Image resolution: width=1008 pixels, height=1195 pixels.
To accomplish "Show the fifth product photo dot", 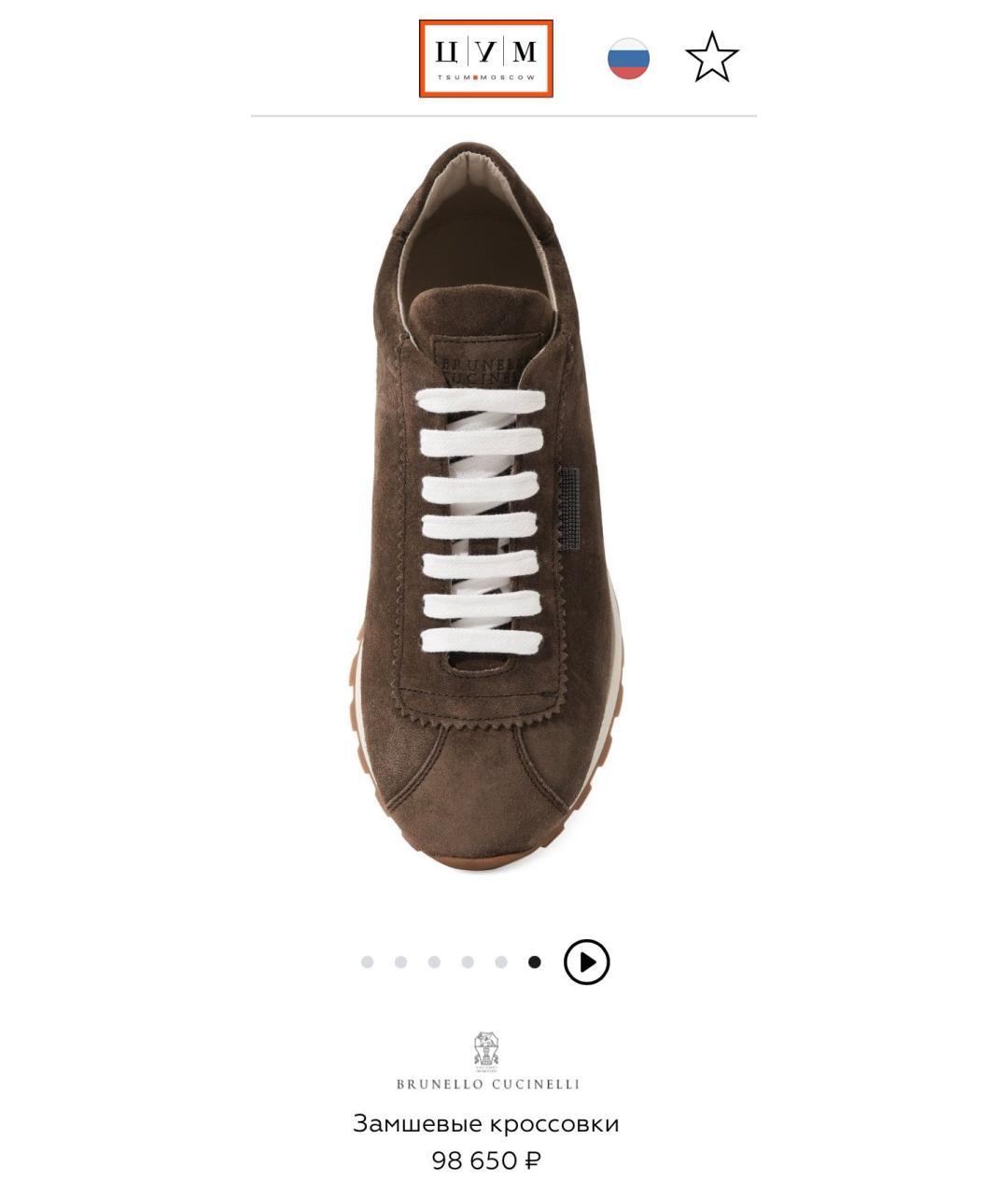I will pyautogui.click(x=501, y=963).
